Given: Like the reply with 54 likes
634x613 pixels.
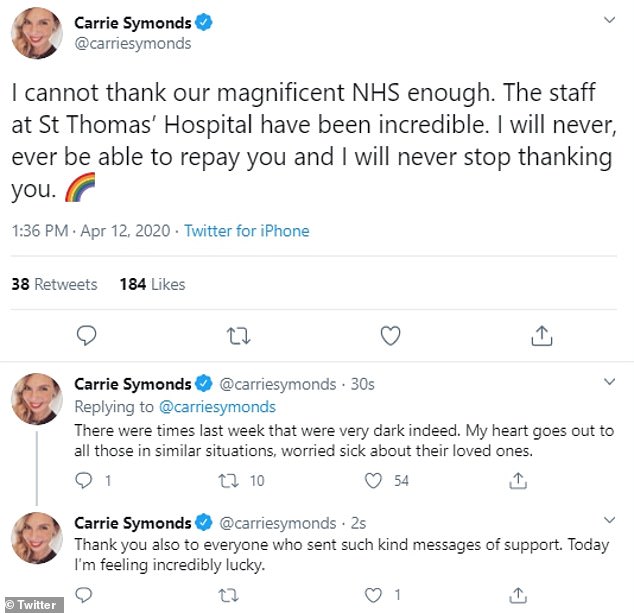Looking at the screenshot, I should (374, 481).
